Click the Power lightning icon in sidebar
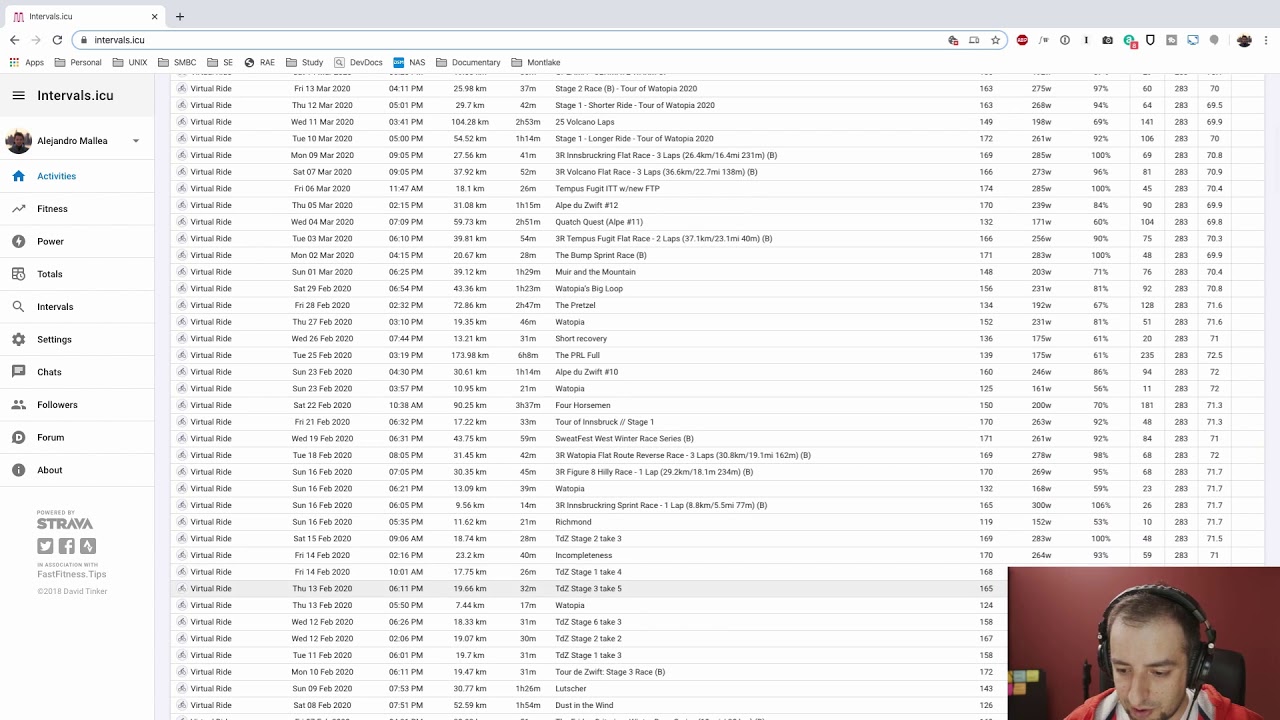The width and height of the screenshot is (1280, 720). [x=18, y=241]
